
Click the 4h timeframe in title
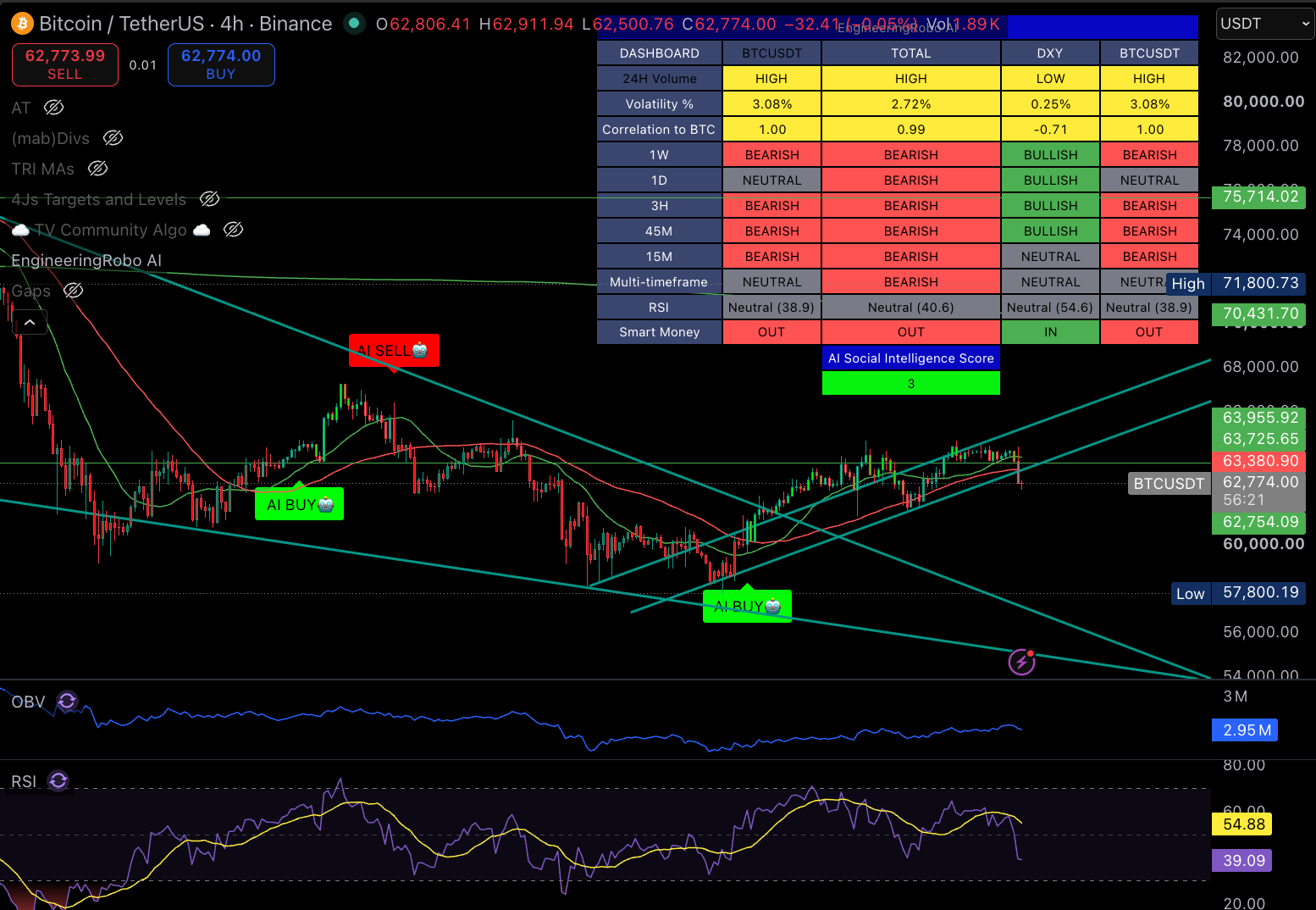232,24
